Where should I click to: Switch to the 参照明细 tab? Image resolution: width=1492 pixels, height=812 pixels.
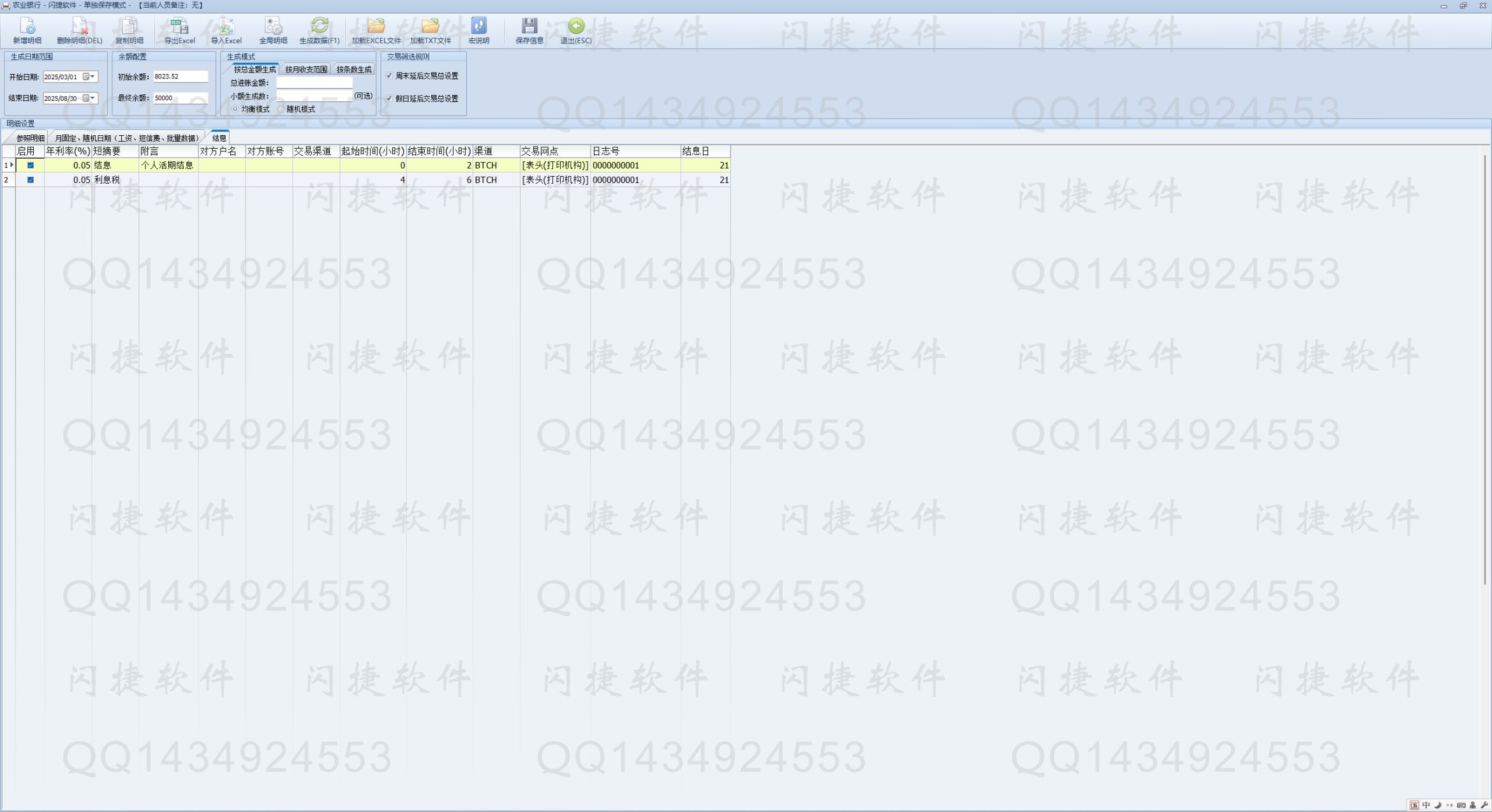click(30, 138)
